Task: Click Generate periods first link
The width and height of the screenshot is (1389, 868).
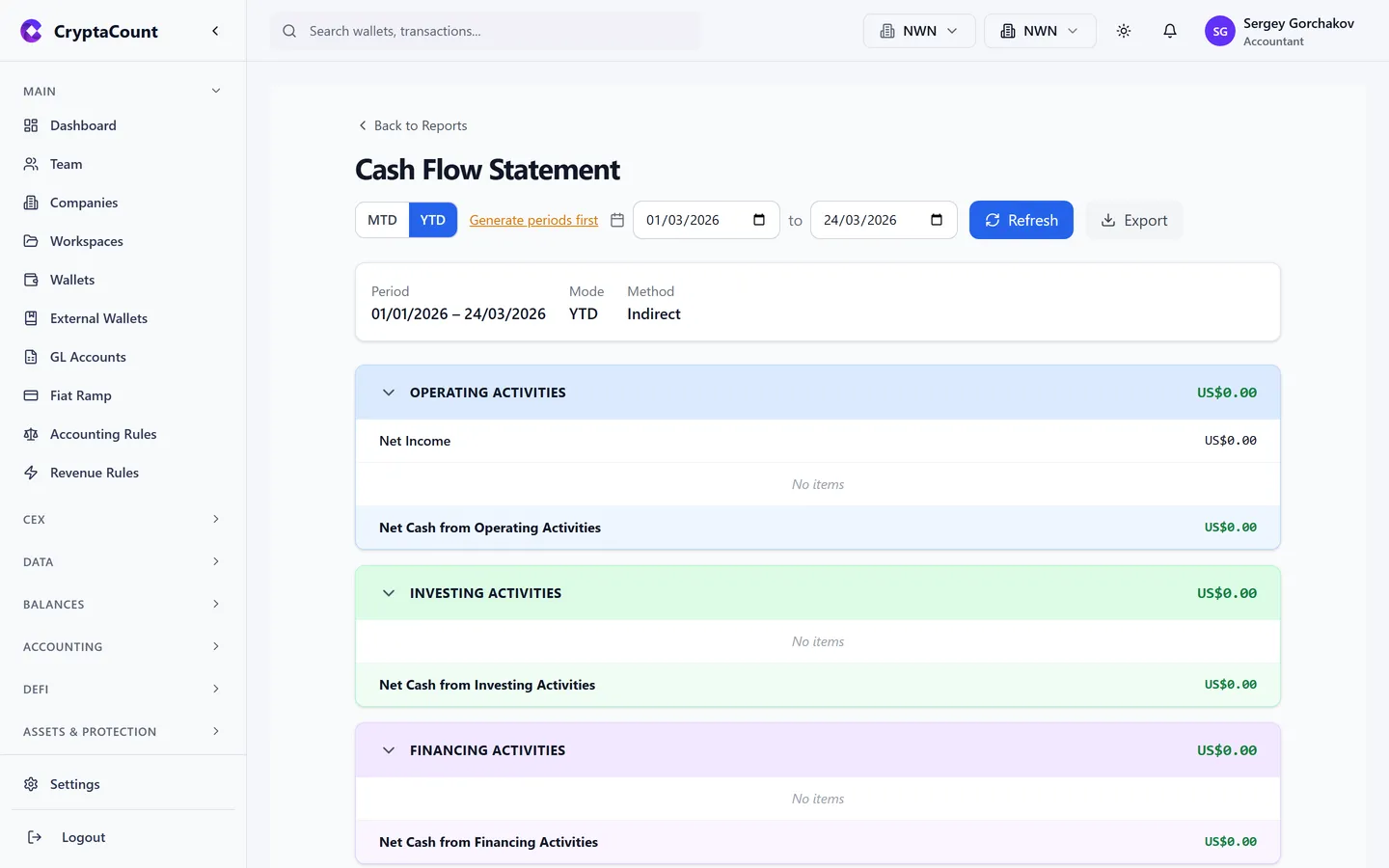Action: click(x=533, y=220)
